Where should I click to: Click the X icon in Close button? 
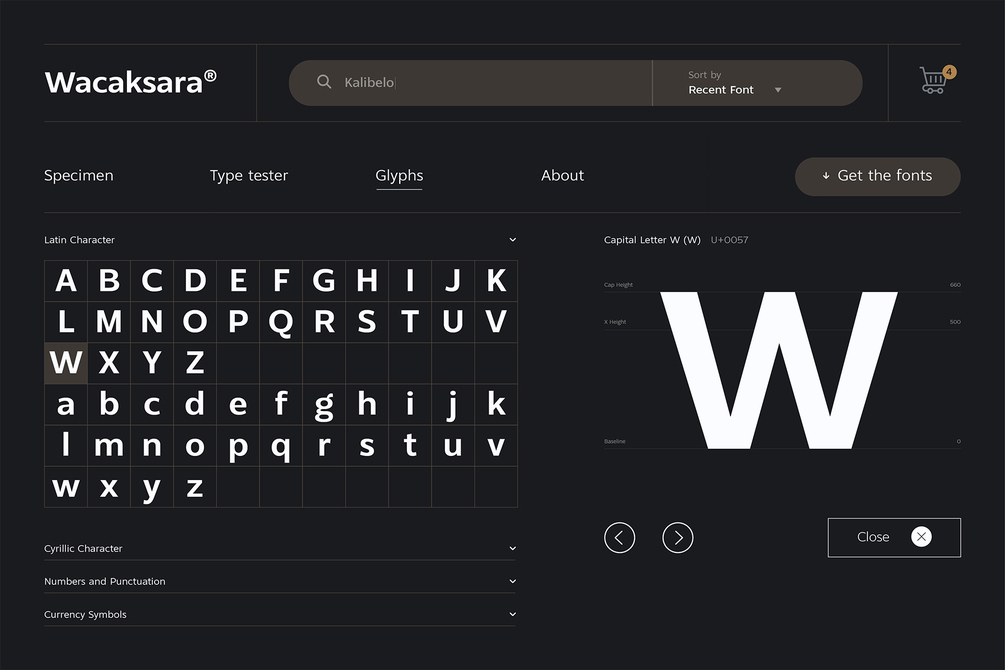(921, 537)
